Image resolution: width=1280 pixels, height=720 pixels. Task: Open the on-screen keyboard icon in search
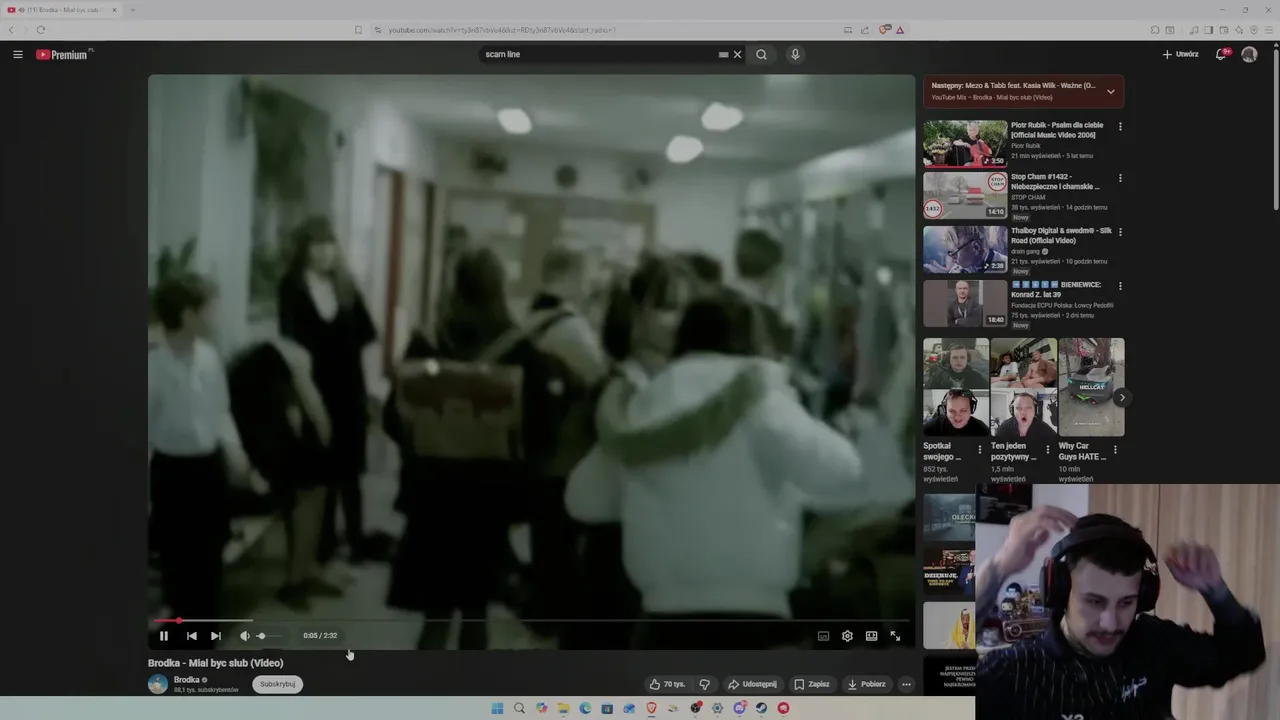[x=723, y=54]
